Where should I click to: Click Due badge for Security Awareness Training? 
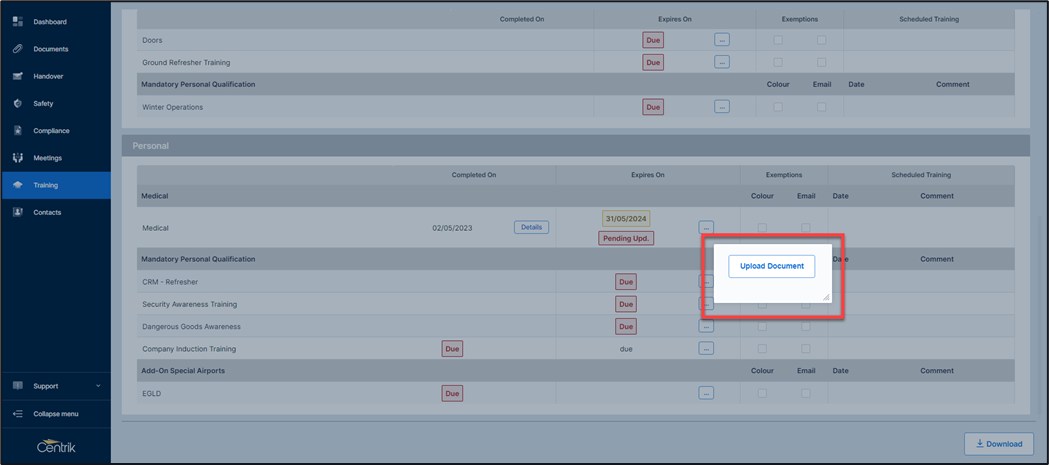626,304
